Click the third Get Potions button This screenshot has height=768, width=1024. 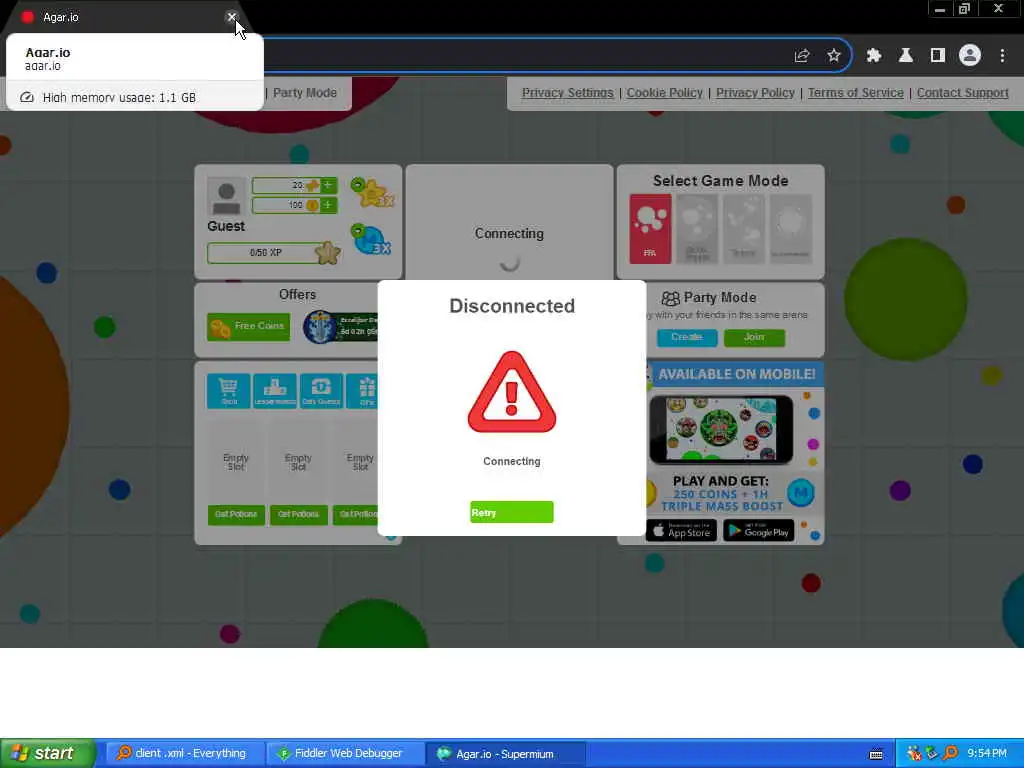pos(355,515)
